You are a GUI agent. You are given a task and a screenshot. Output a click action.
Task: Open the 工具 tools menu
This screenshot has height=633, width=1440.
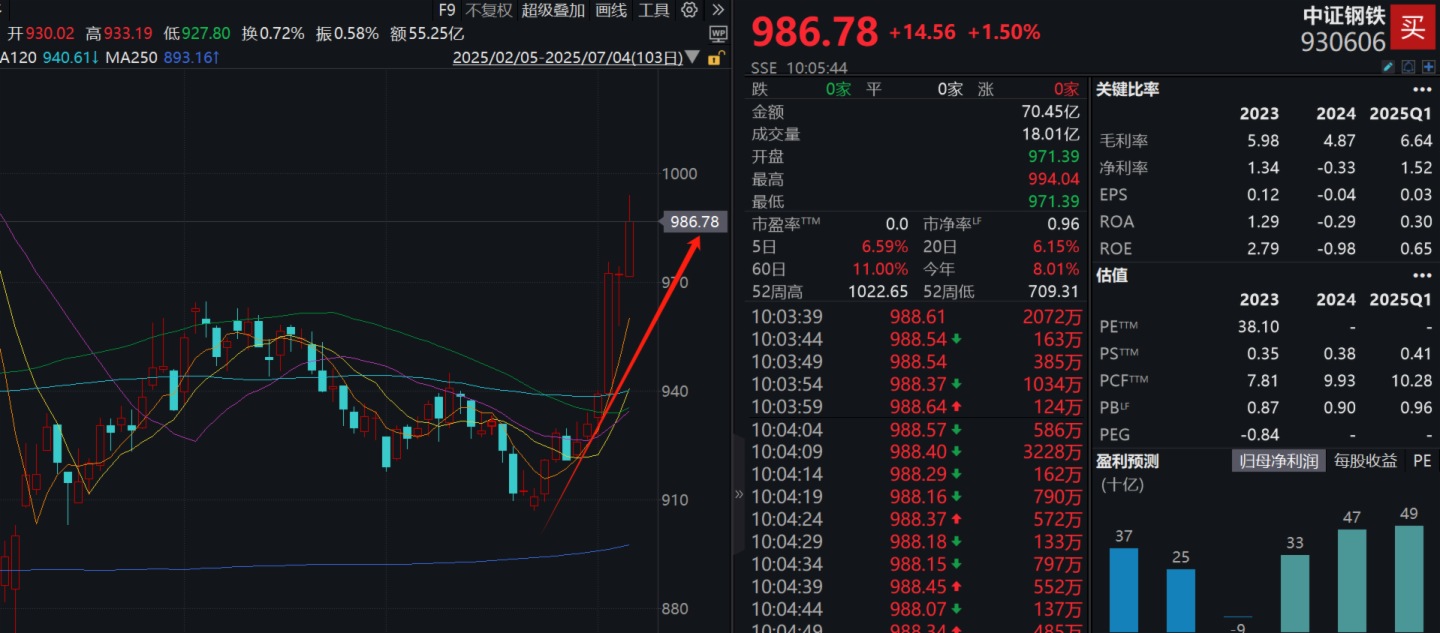(653, 10)
